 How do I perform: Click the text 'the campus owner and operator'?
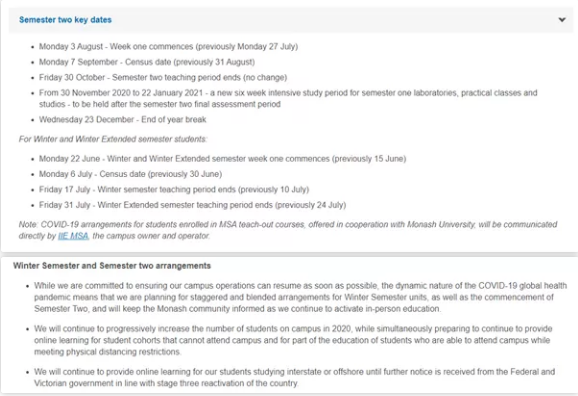click(151, 236)
